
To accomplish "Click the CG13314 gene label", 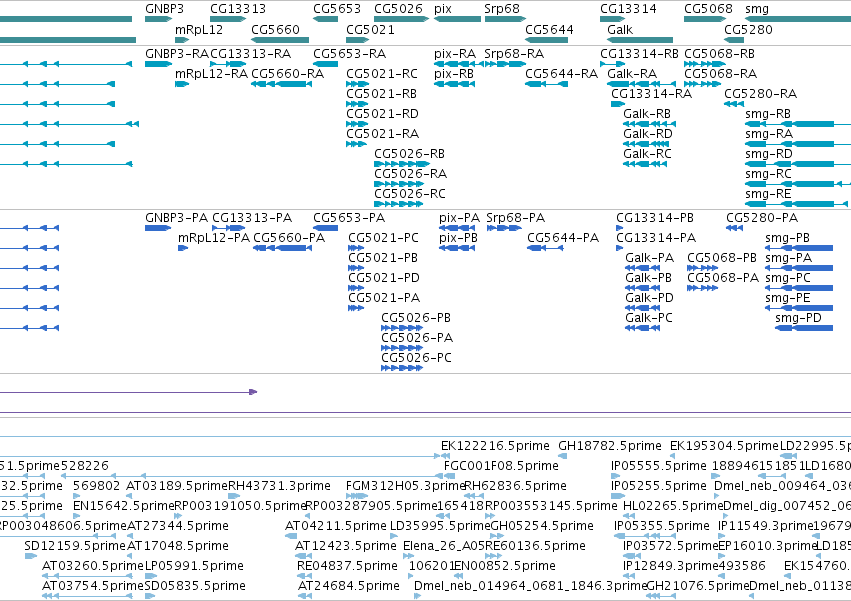I will [628, 9].
